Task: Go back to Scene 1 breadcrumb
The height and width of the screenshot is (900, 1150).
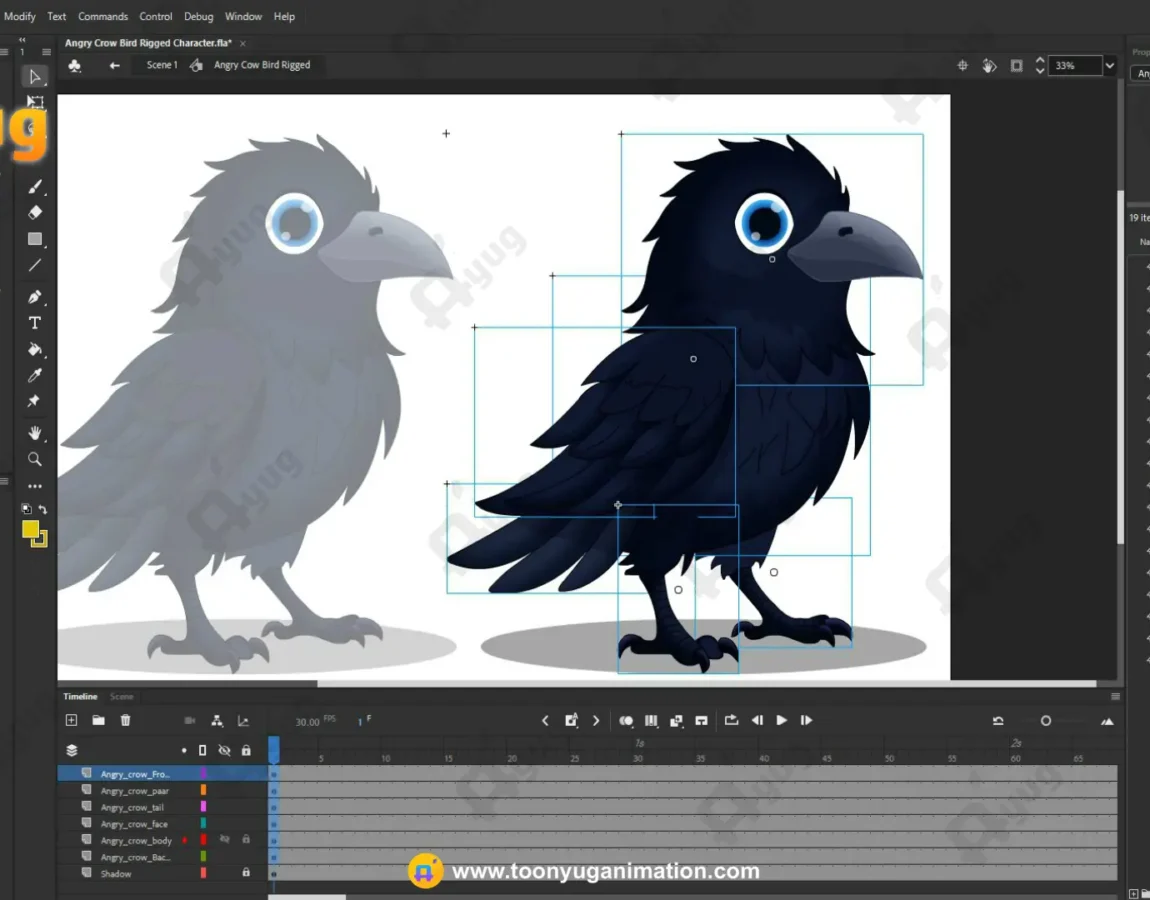Action: pos(161,65)
